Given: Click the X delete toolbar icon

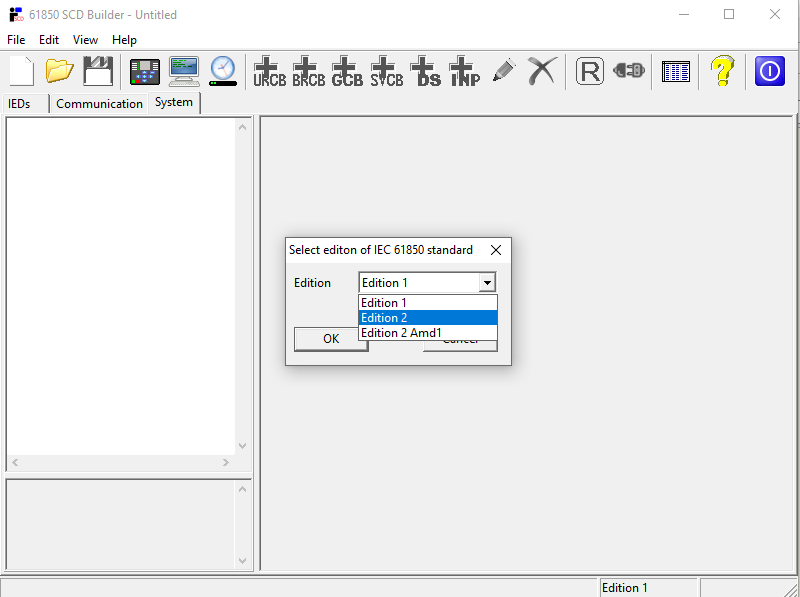Looking at the screenshot, I should pyautogui.click(x=542, y=71).
